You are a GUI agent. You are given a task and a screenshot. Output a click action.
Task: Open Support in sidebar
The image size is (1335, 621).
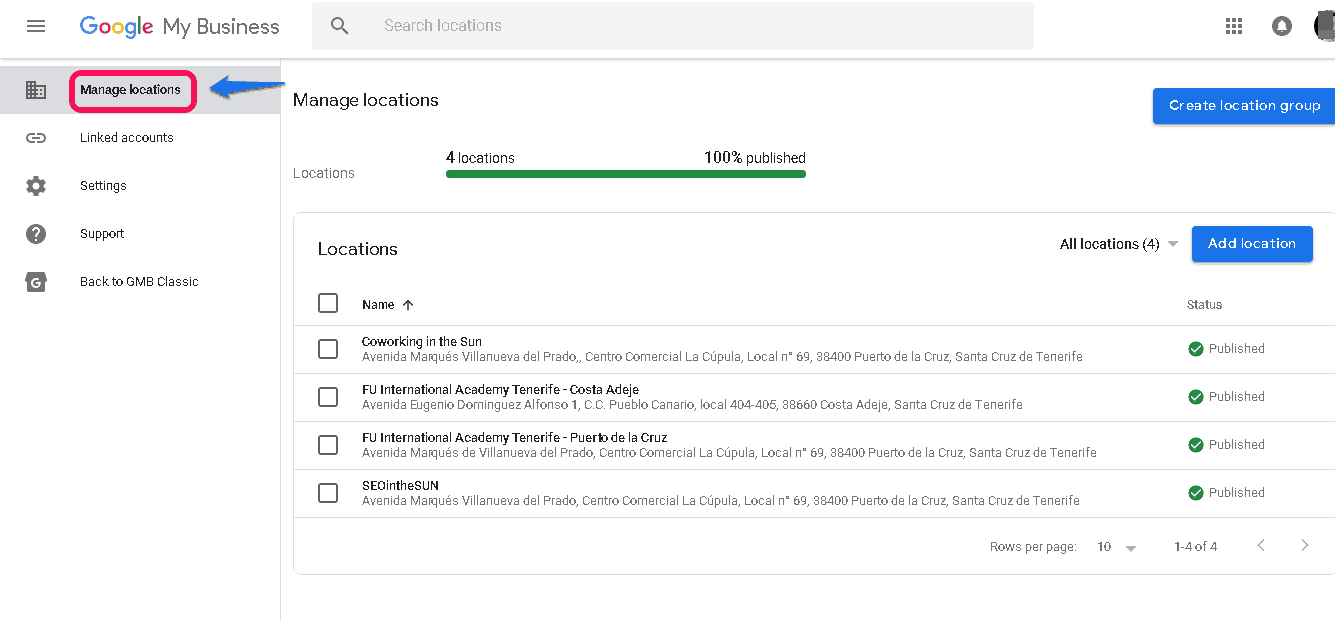(102, 234)
